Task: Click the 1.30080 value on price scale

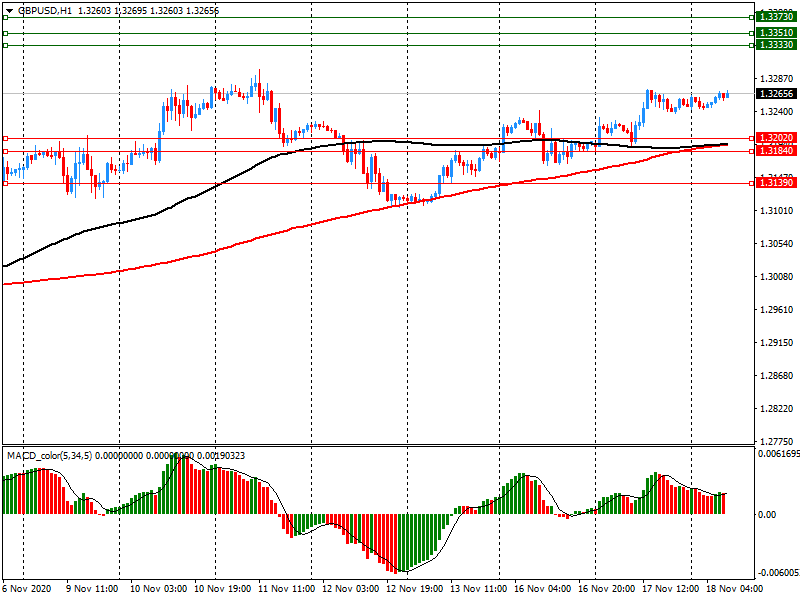Action: coord(776,277)
